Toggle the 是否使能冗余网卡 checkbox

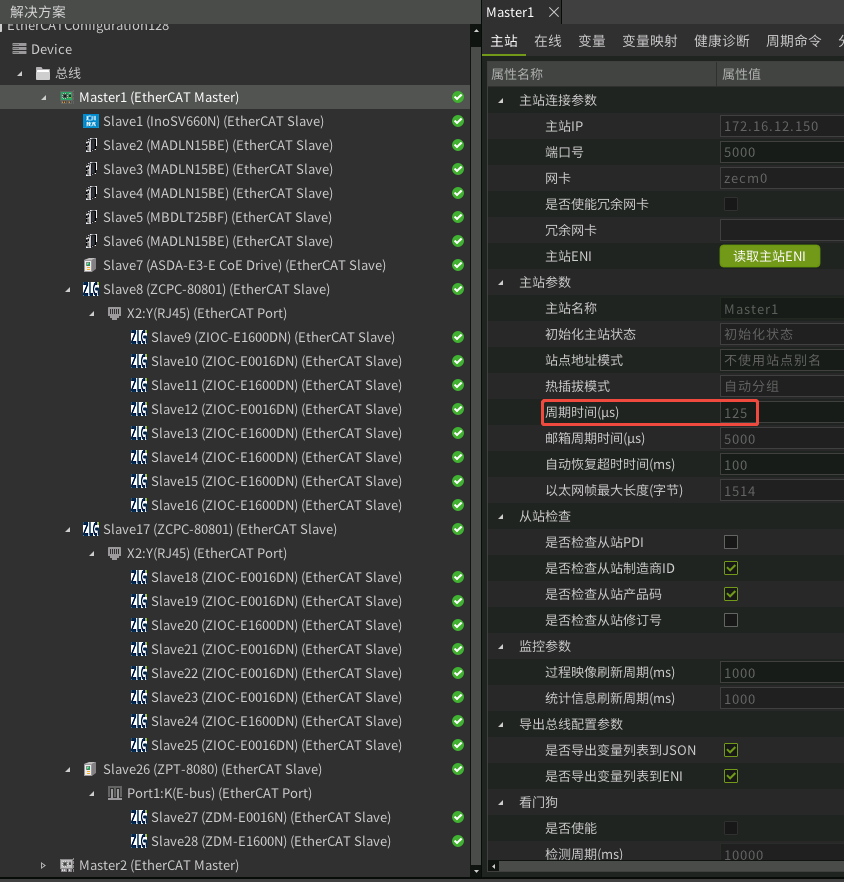(731, 204)
